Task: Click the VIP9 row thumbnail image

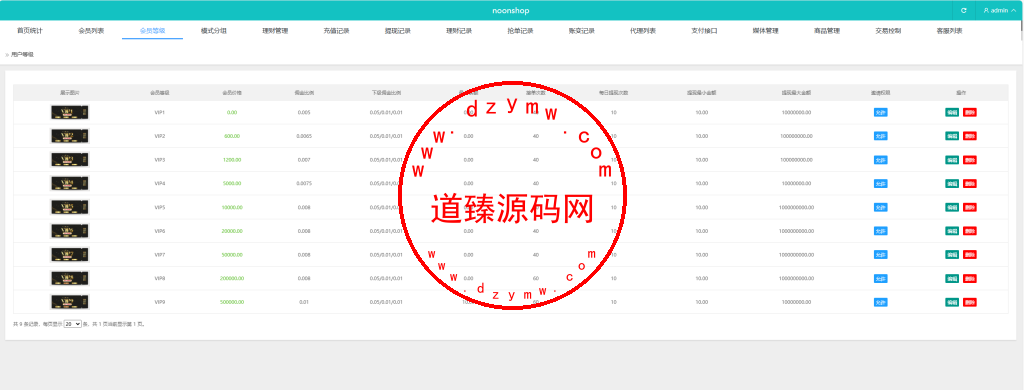Action: pyautogui.click(x=70, y=302)
